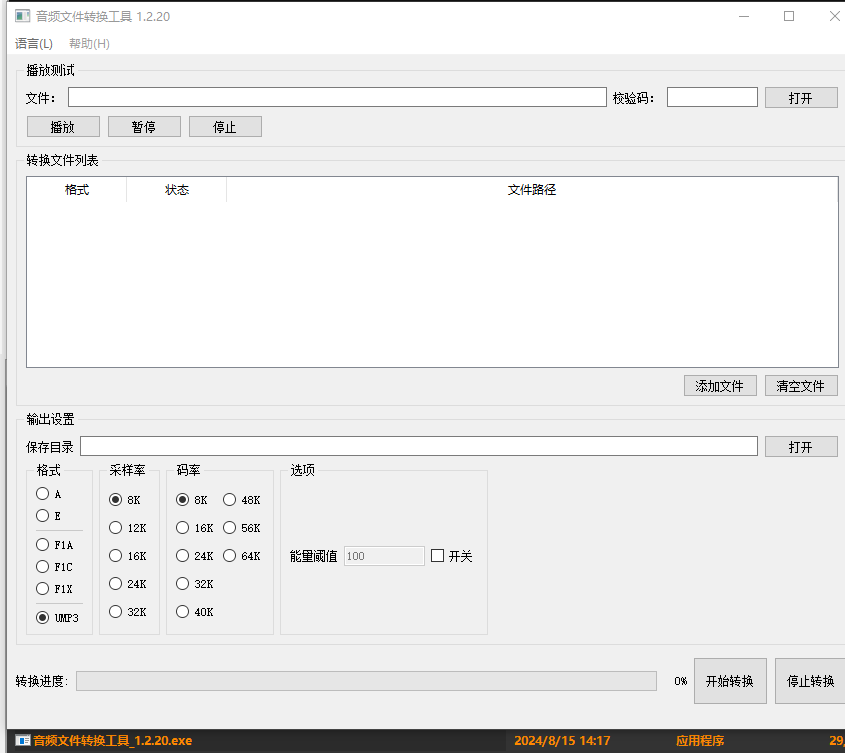Click the 格式 column header

[x=77, y=190]
